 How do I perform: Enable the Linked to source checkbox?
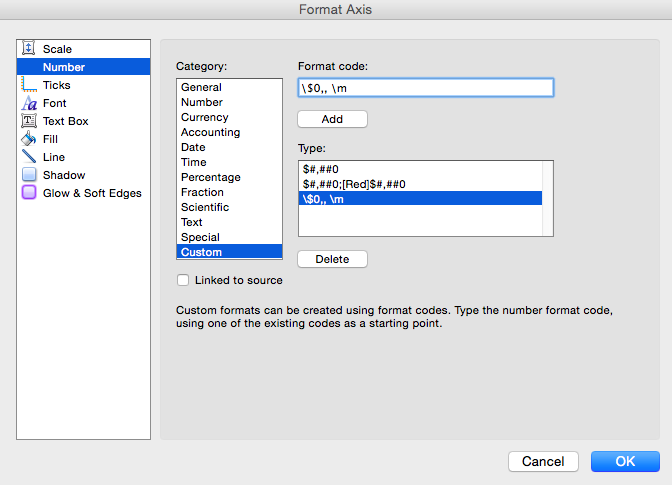(183, 281)
